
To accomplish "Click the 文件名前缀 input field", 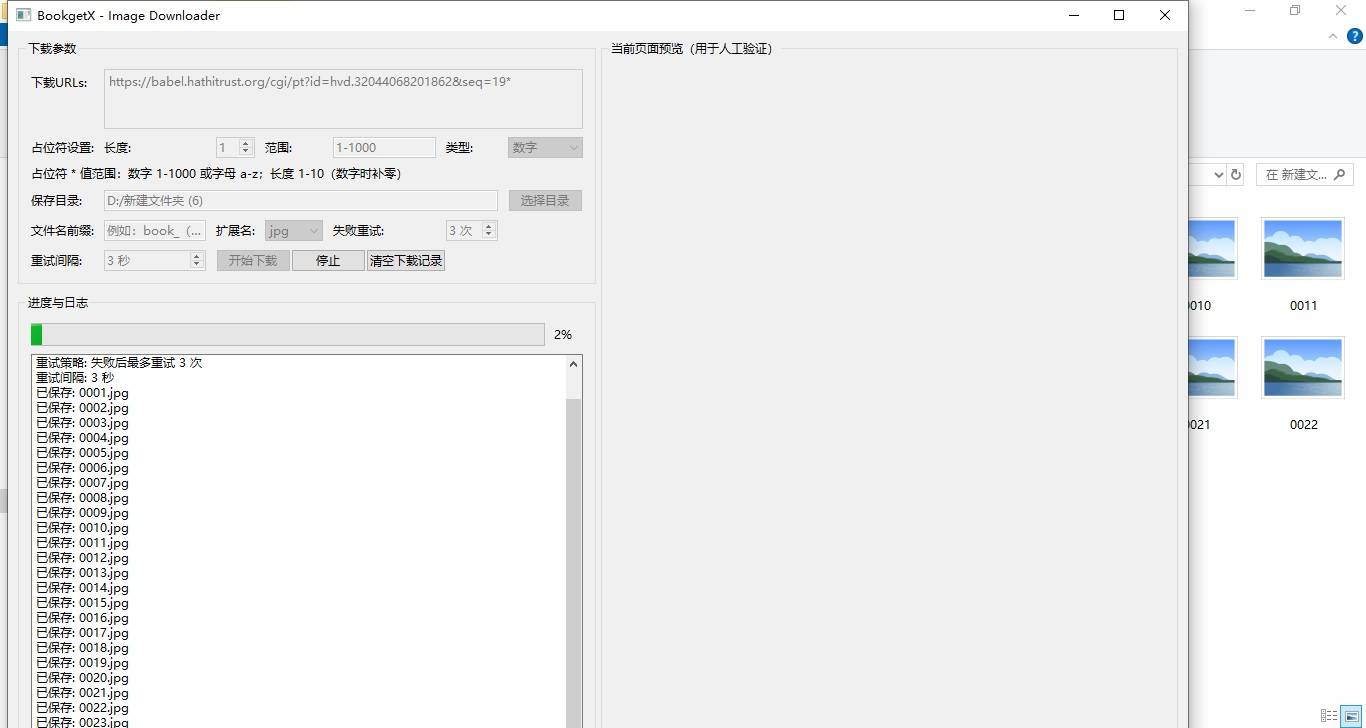I will point(155,230).
